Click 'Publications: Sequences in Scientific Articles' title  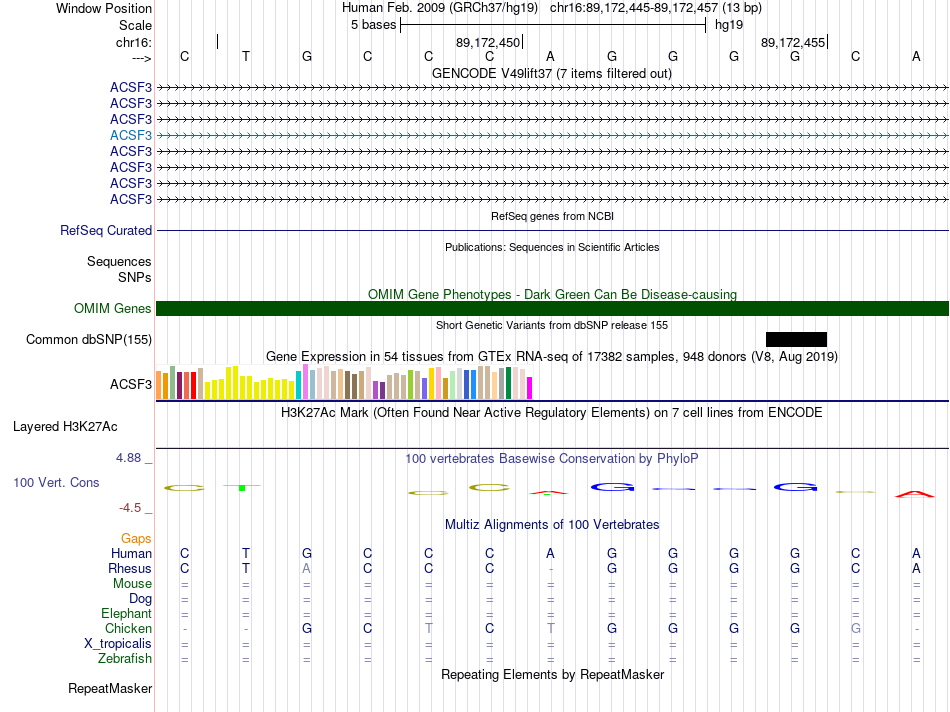(552, 247)
